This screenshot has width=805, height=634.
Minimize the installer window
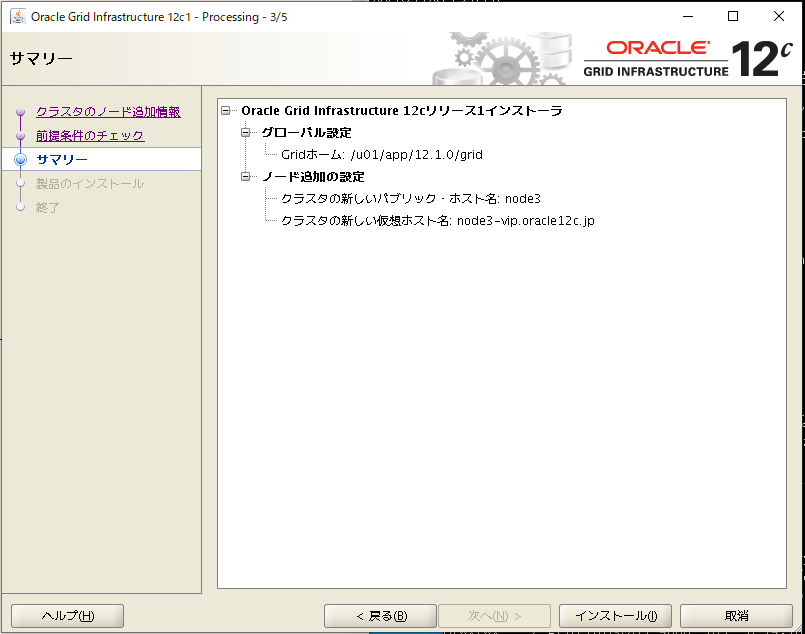pyautogui.click(x=688, y=16)
